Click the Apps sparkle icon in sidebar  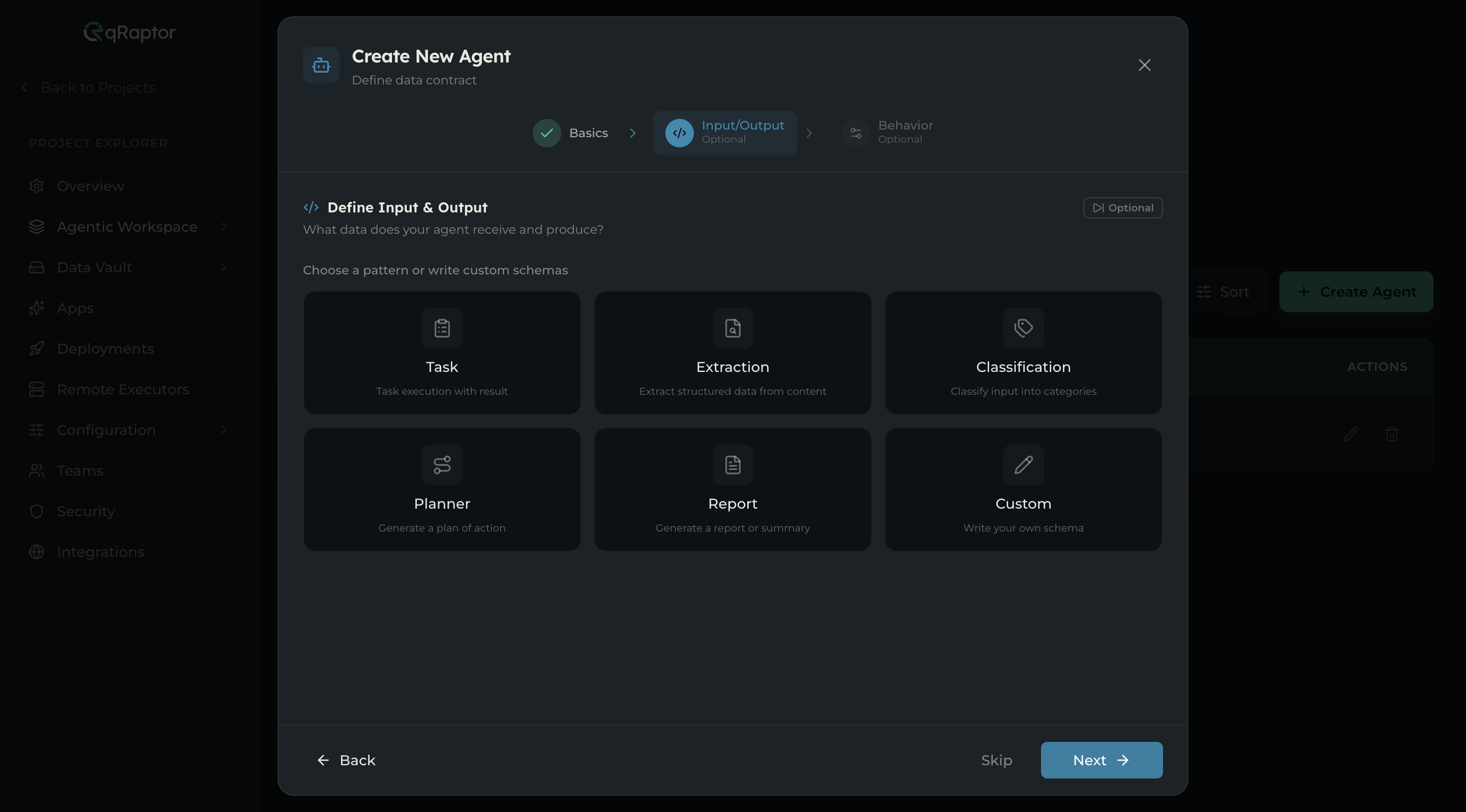tap(37, 308)
